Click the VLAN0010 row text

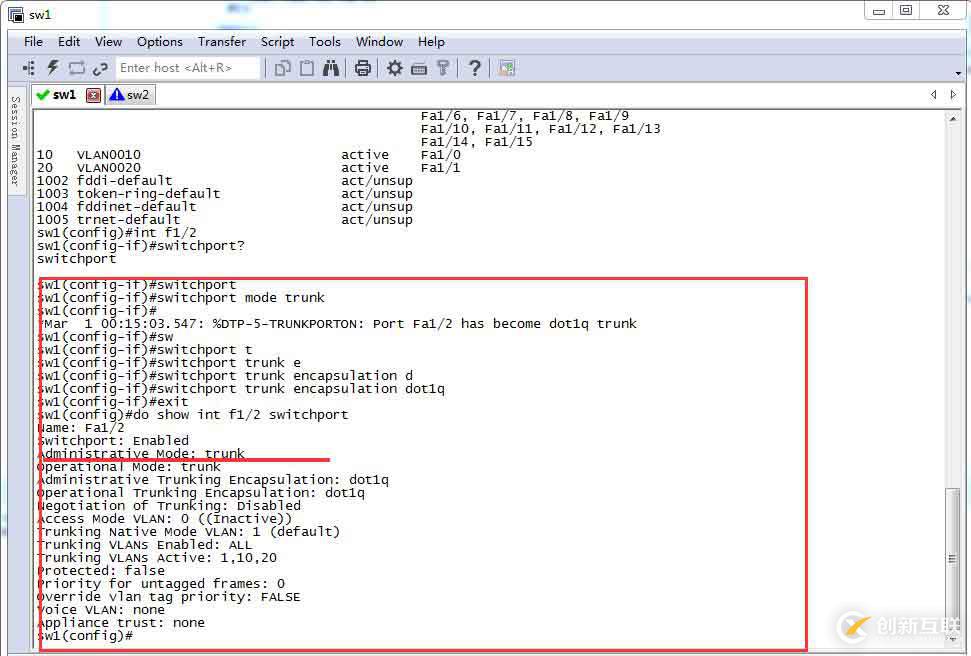[109, 155]
